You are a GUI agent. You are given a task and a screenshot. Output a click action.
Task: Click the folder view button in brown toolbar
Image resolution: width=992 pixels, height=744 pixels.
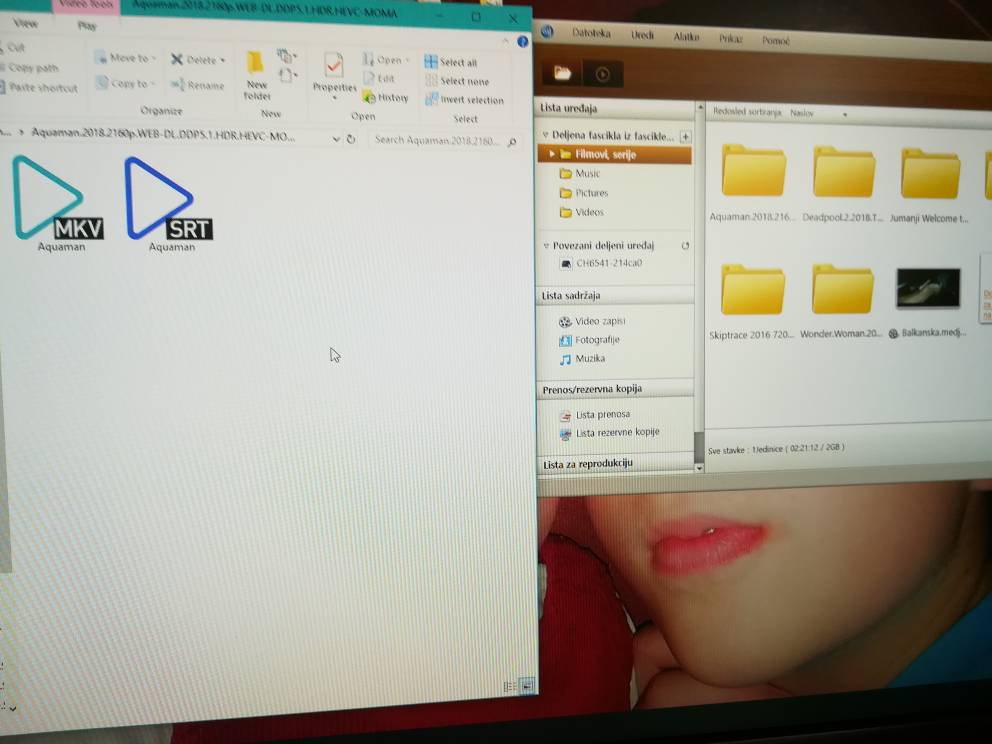[562, 73]
